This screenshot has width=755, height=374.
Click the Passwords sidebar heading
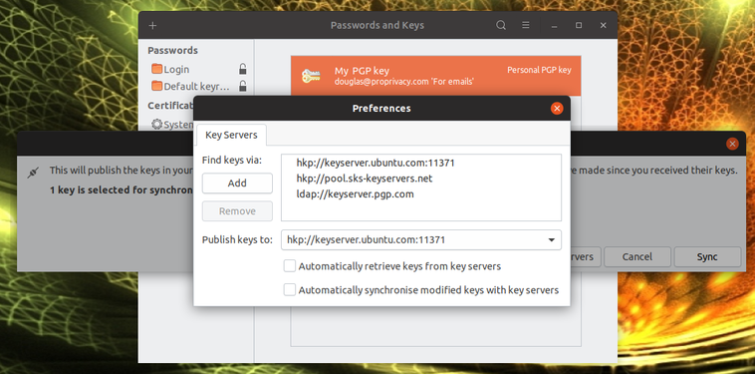pos(172,51)
